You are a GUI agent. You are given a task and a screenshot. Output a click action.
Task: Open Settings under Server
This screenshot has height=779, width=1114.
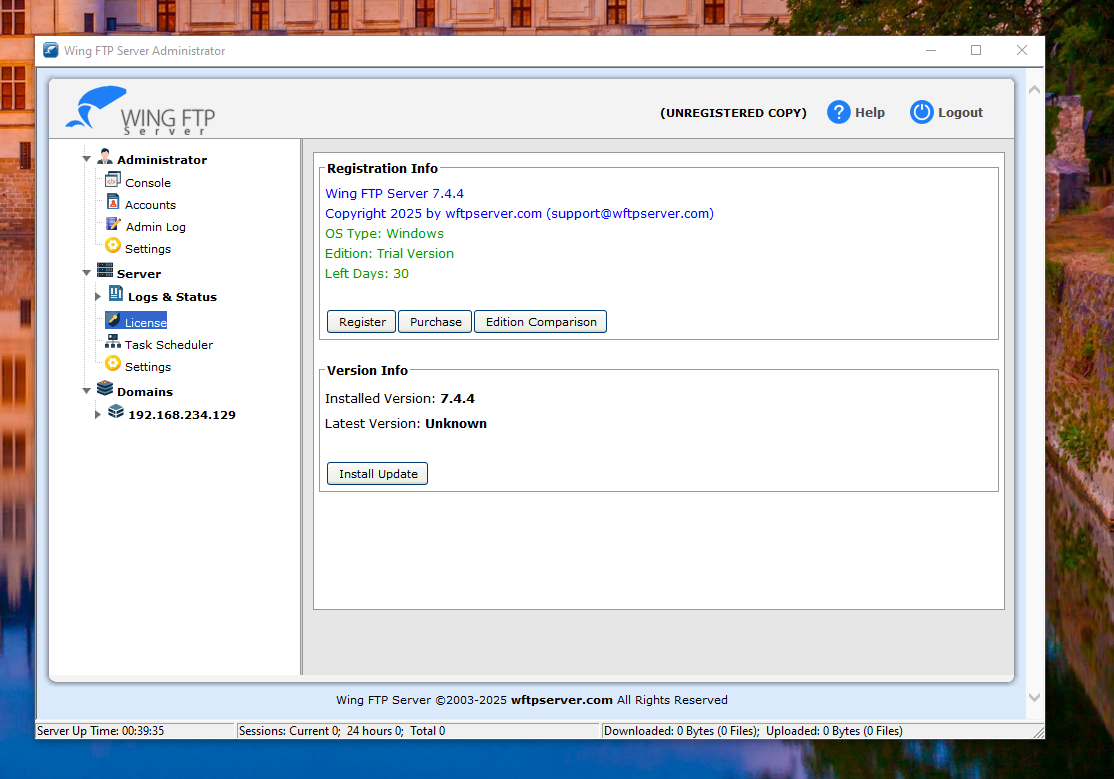pos(148,367)
